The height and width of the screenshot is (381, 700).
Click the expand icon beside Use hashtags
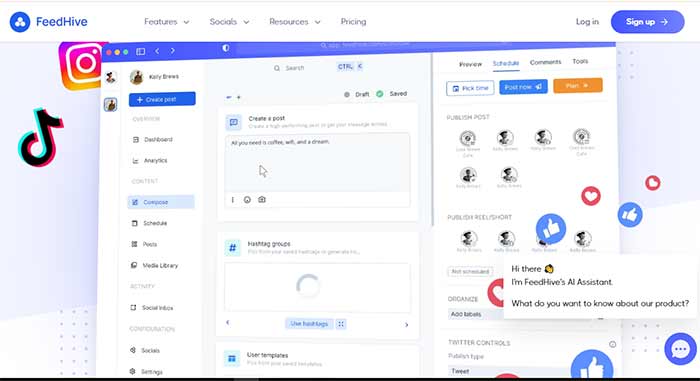click(x=341, y=324)
